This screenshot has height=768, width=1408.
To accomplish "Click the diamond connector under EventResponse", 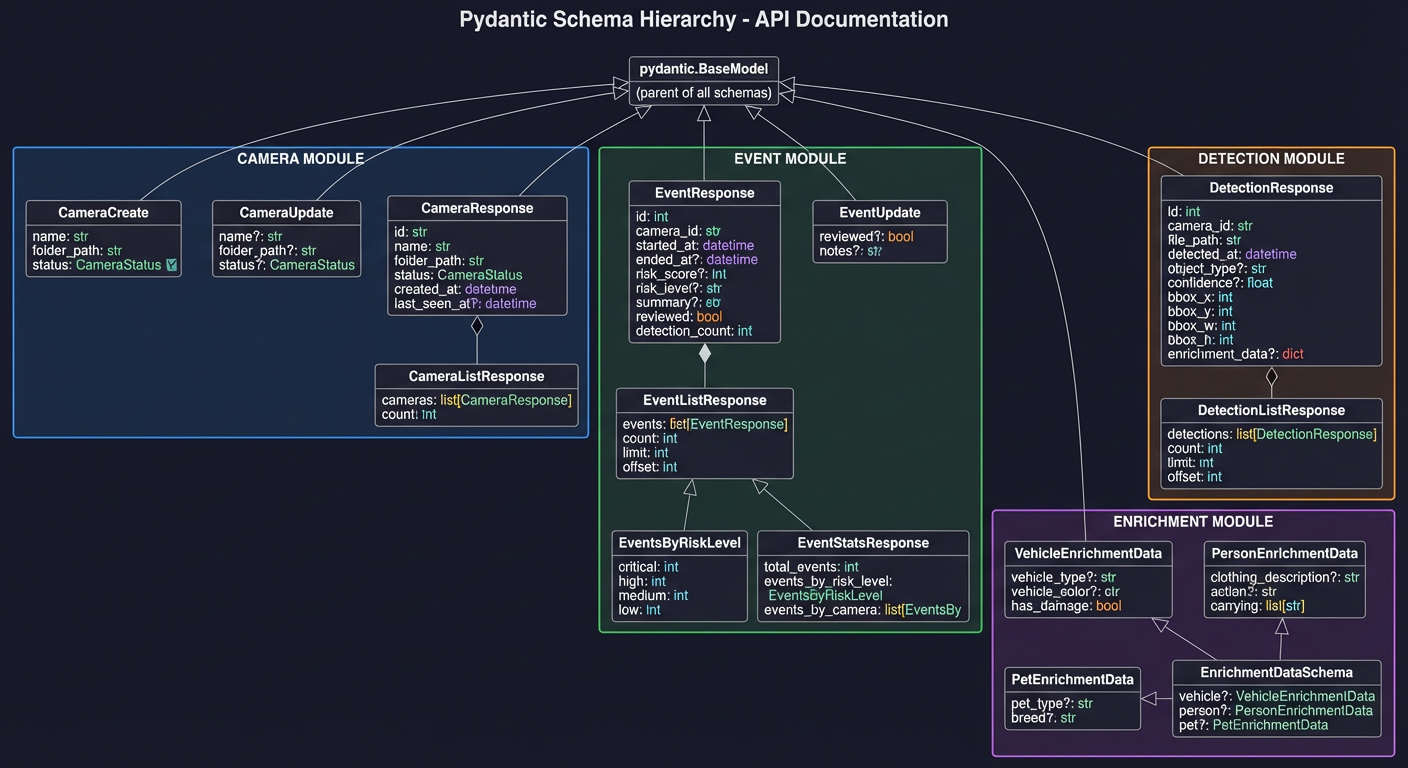I will pyautogui.click(x=705, y=354).
